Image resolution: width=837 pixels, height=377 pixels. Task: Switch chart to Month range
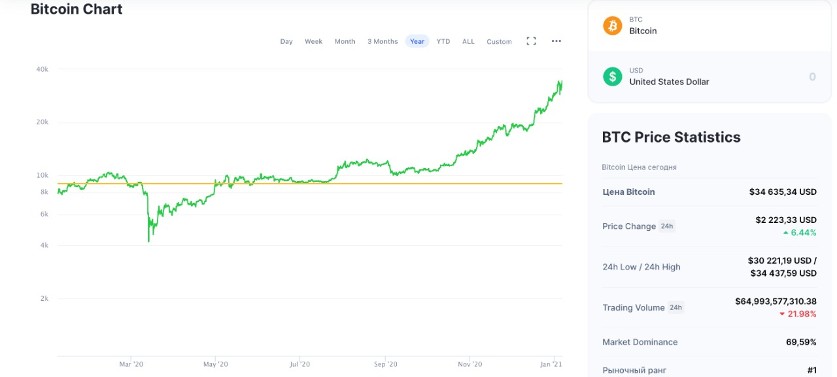[x=345, y=41]
